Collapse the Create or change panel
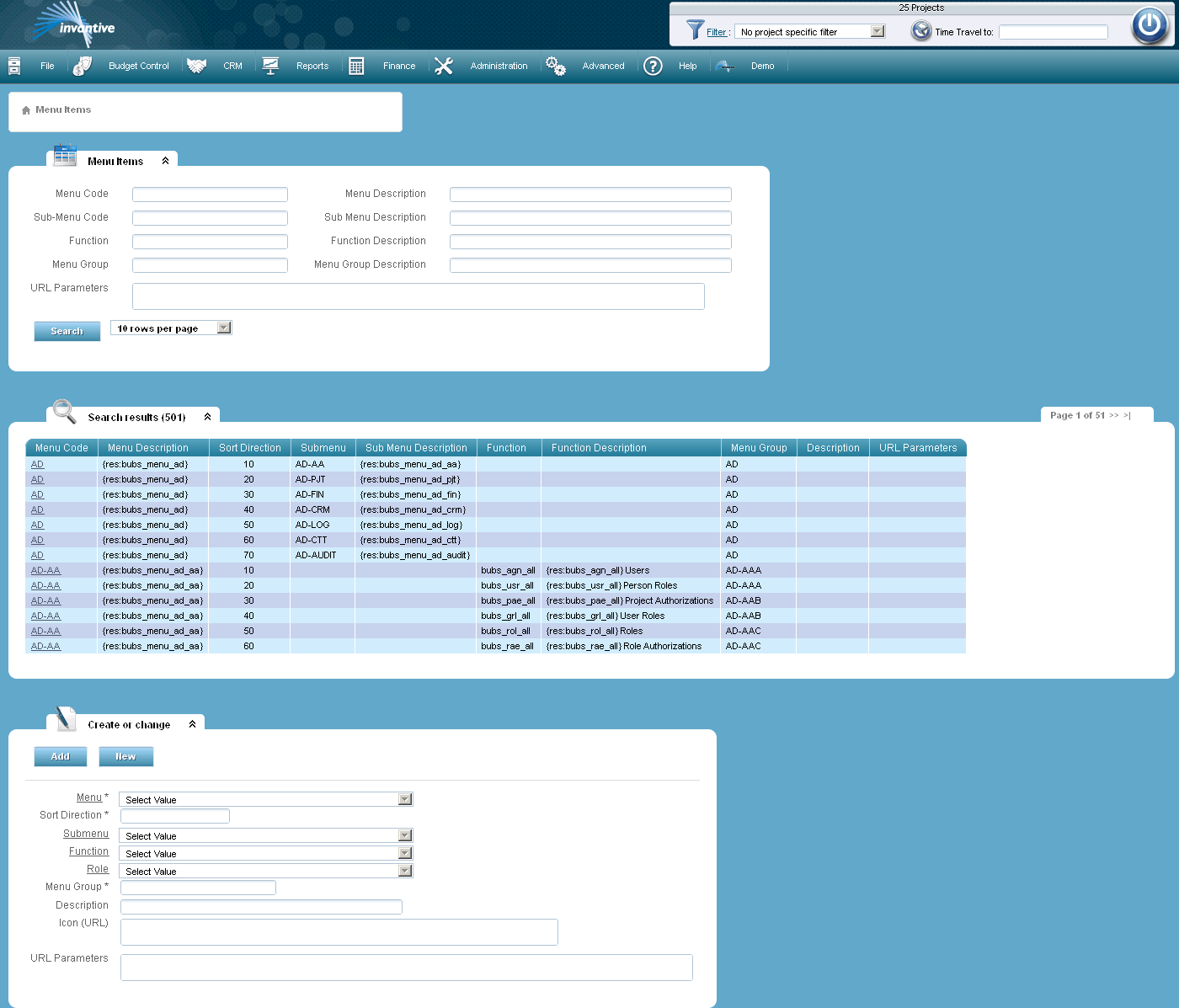The image size is (1179, 1008). (x=192, y=724)
